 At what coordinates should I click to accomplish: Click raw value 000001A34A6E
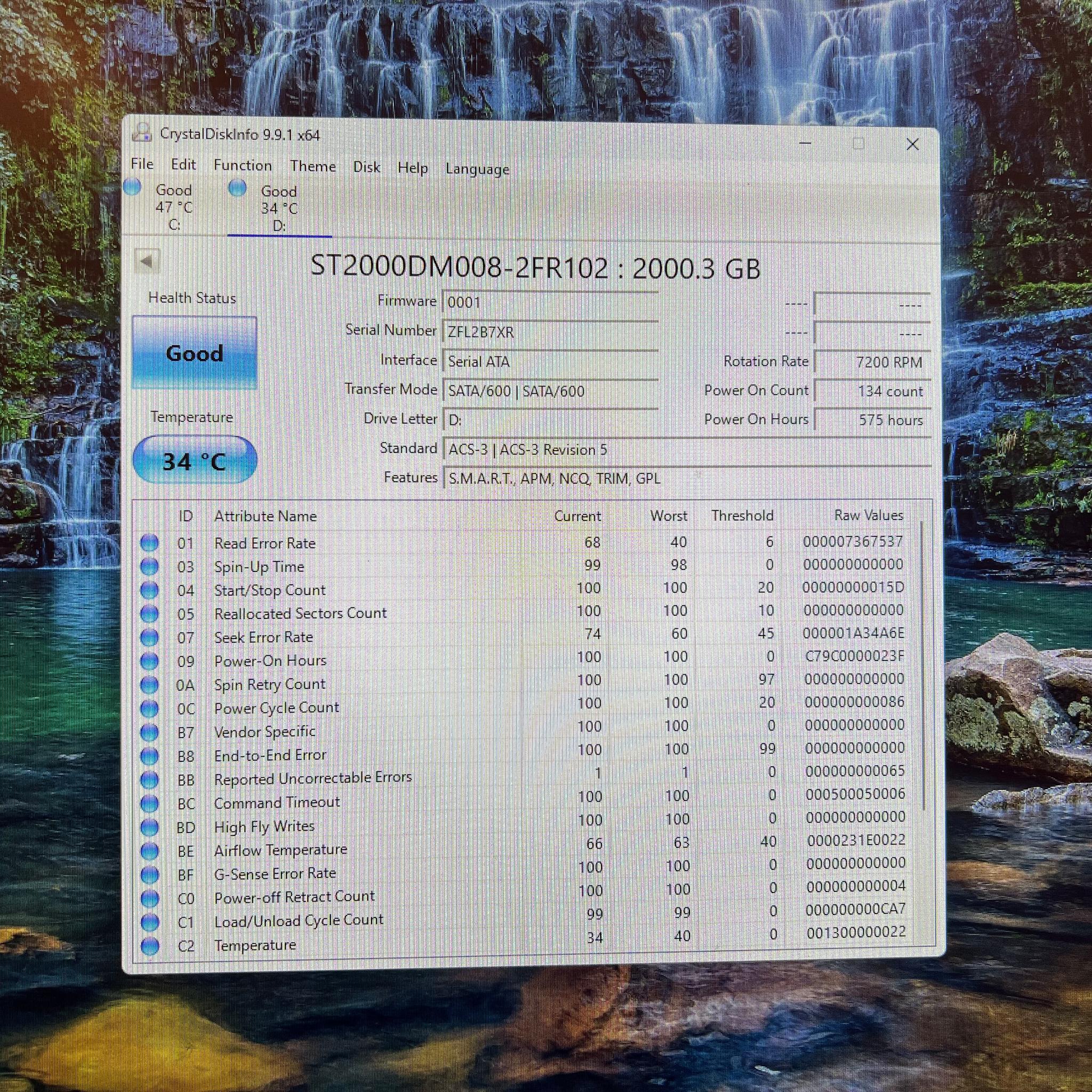[x=854, y=633]
